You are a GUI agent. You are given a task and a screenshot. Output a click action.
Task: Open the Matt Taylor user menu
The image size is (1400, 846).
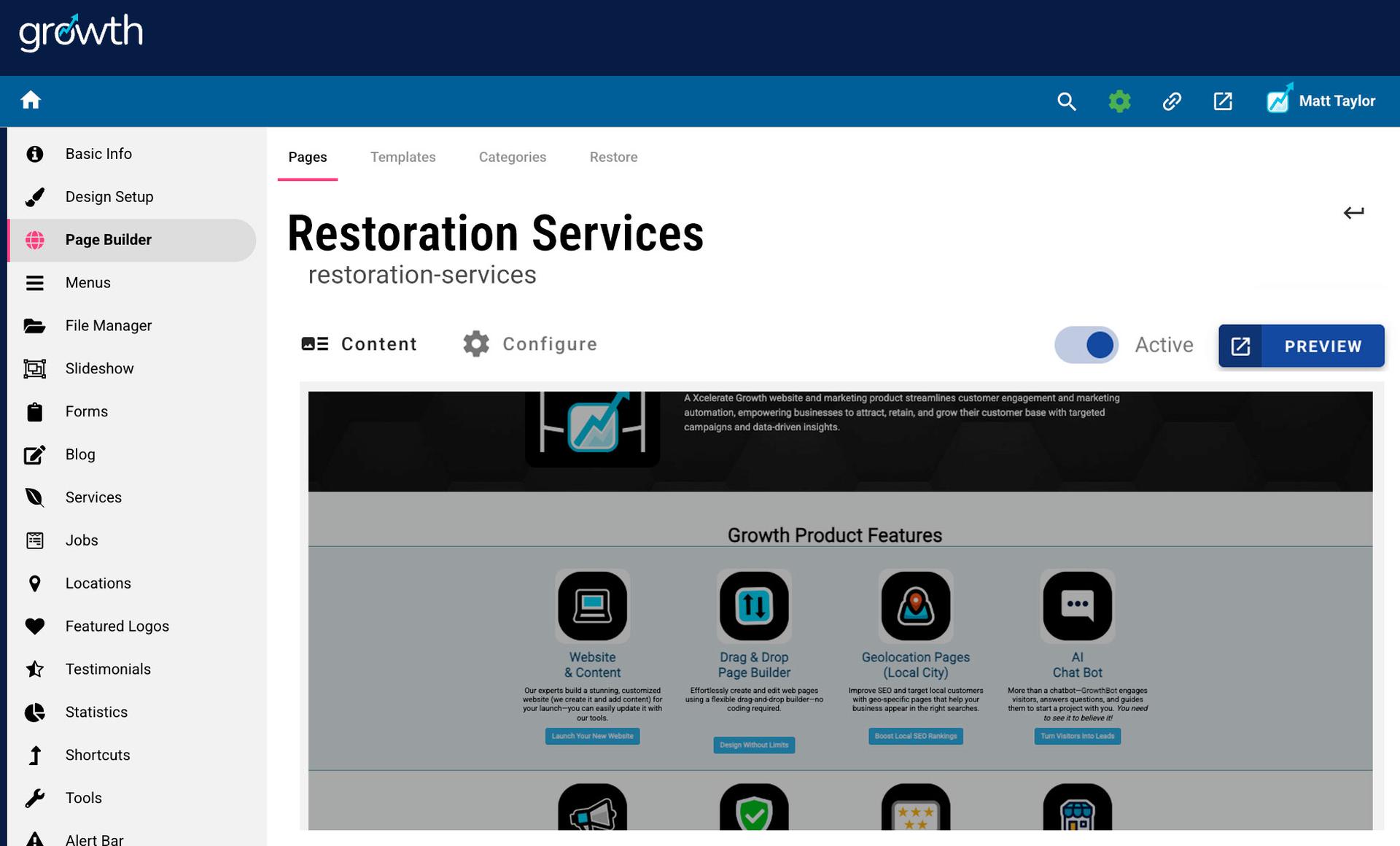point(1321,101)
